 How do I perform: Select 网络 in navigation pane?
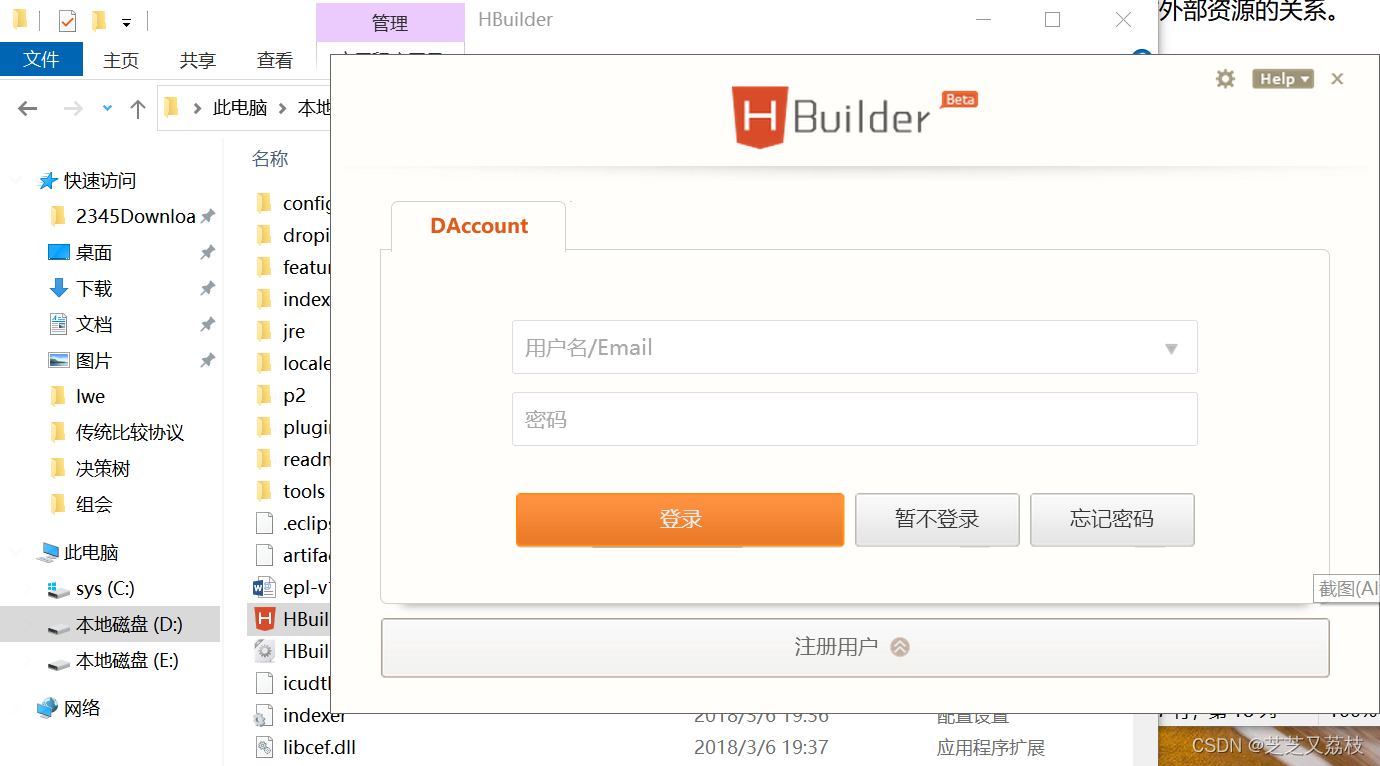pos(82,709)
